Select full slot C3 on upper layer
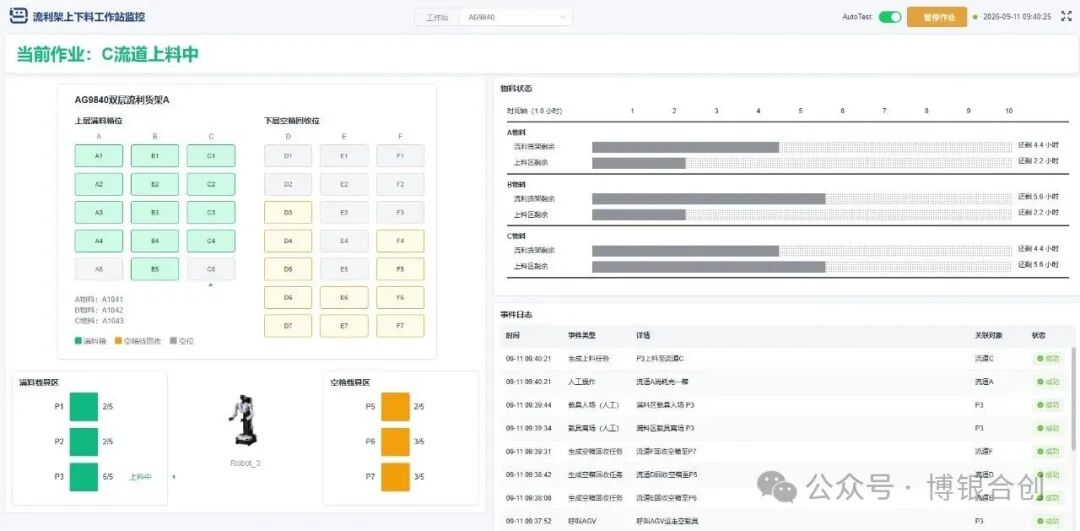The height and width of the screenshot is (531, 1080). point(211,213)
